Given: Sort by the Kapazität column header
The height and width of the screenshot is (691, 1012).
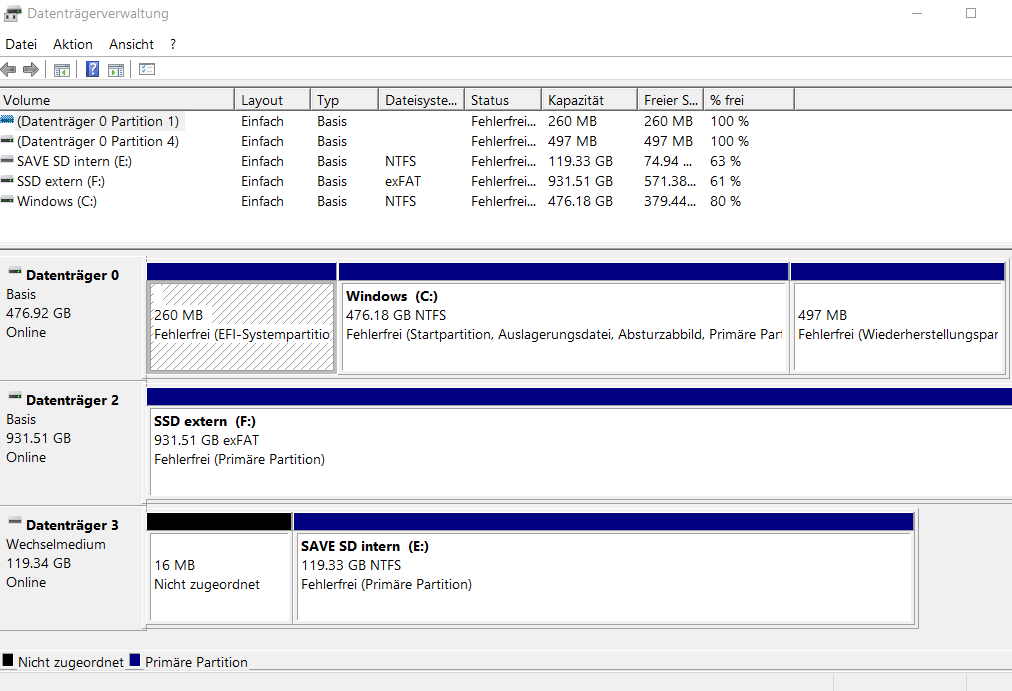Looking at the screenshot, I should click(589, 100).
